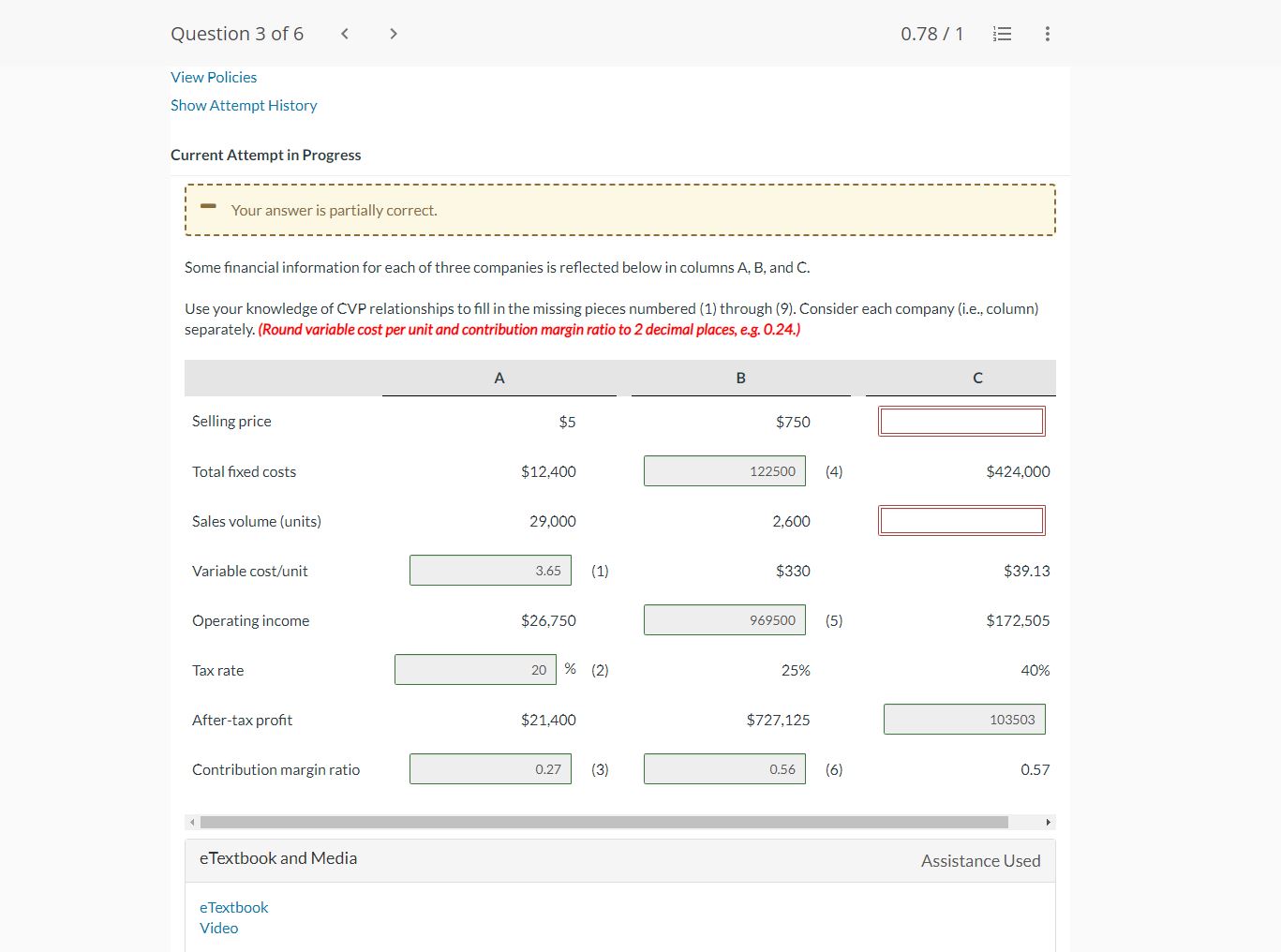Edit After-tax profit field showing 103503
The image size is (1281, 952).
point(964,720)
